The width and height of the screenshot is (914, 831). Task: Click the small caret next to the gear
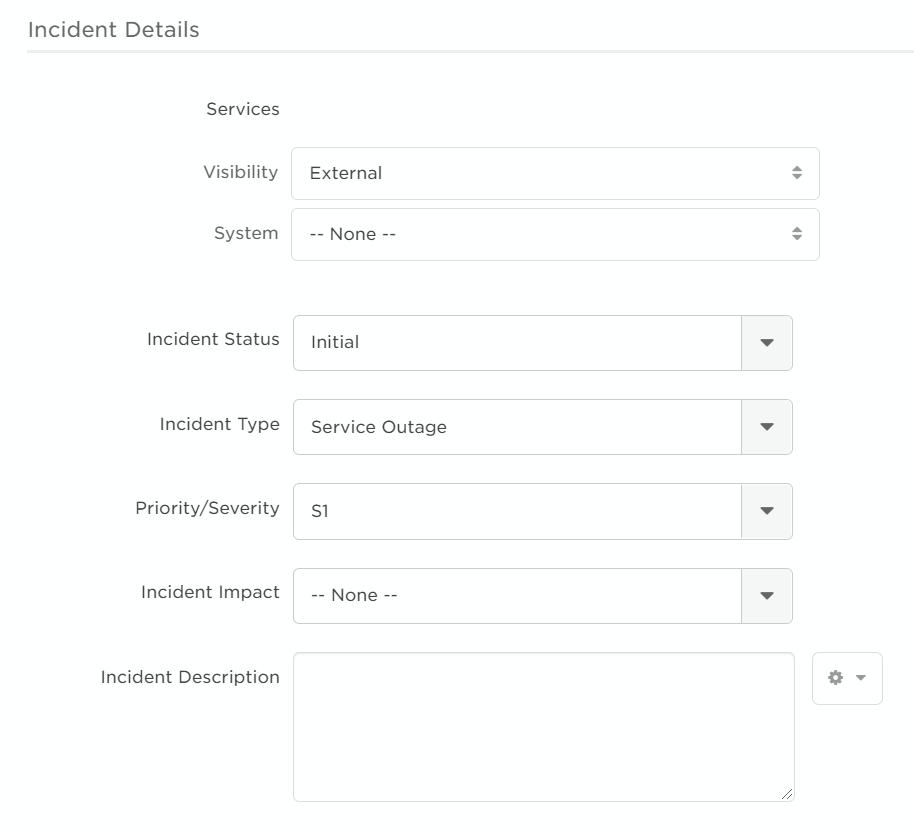(x=860, y=678)
